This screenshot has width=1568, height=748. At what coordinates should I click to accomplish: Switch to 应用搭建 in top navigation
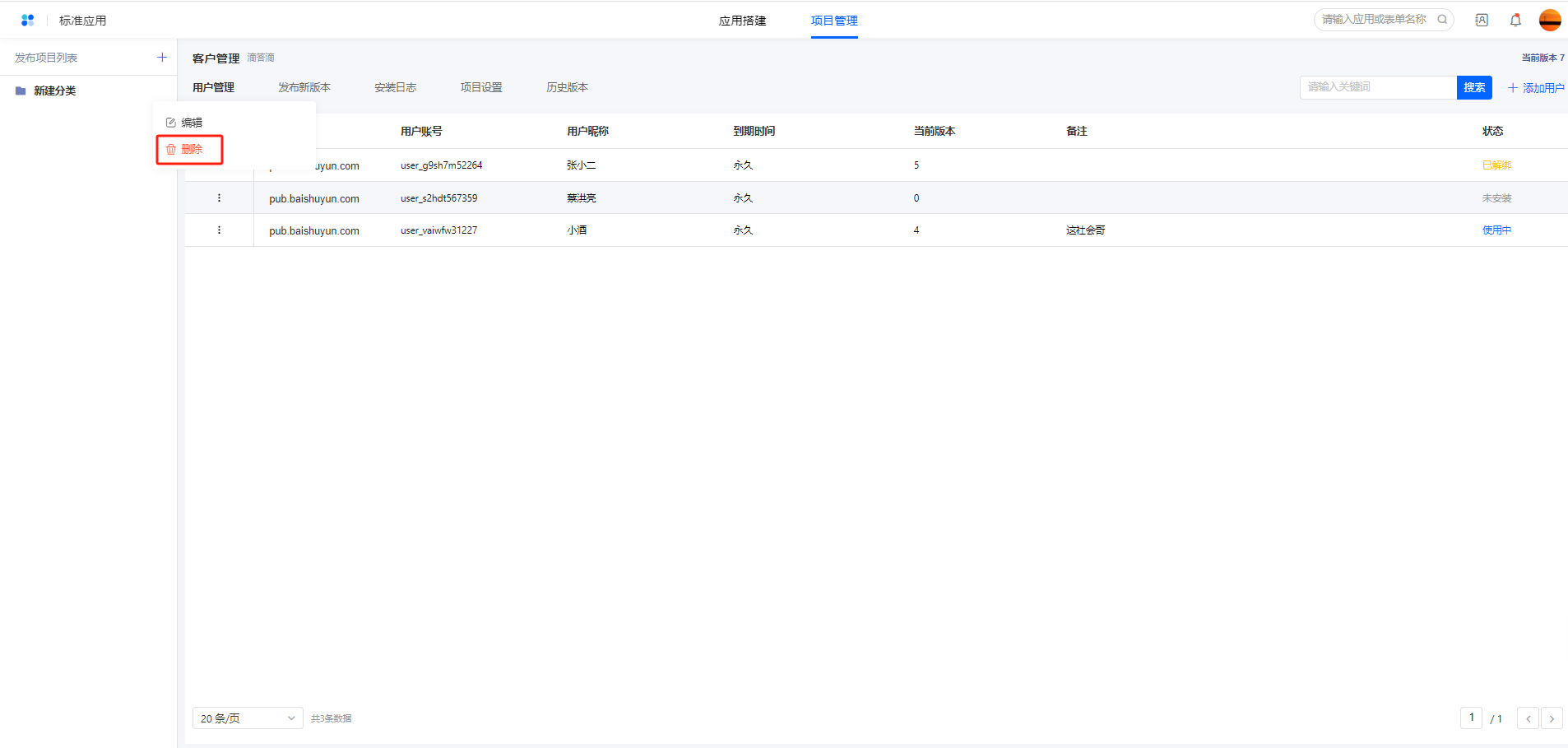[742, 21]
